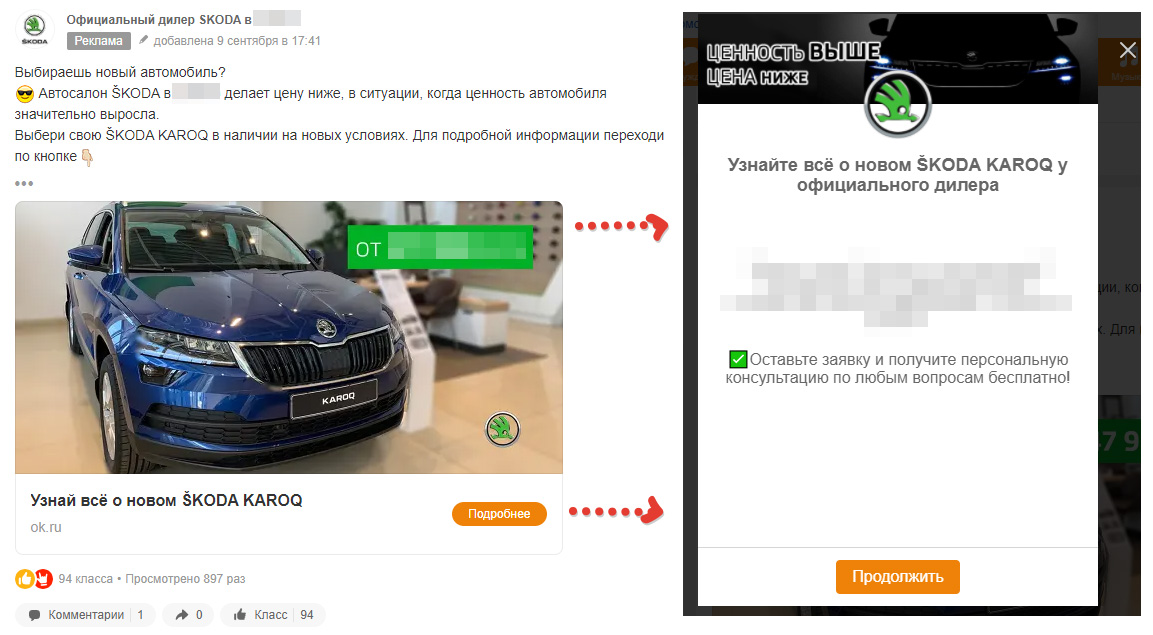Click the round ŠKODA logo in popup
Viewport: 1153px width, 635px height.
(x=897, y=104)
